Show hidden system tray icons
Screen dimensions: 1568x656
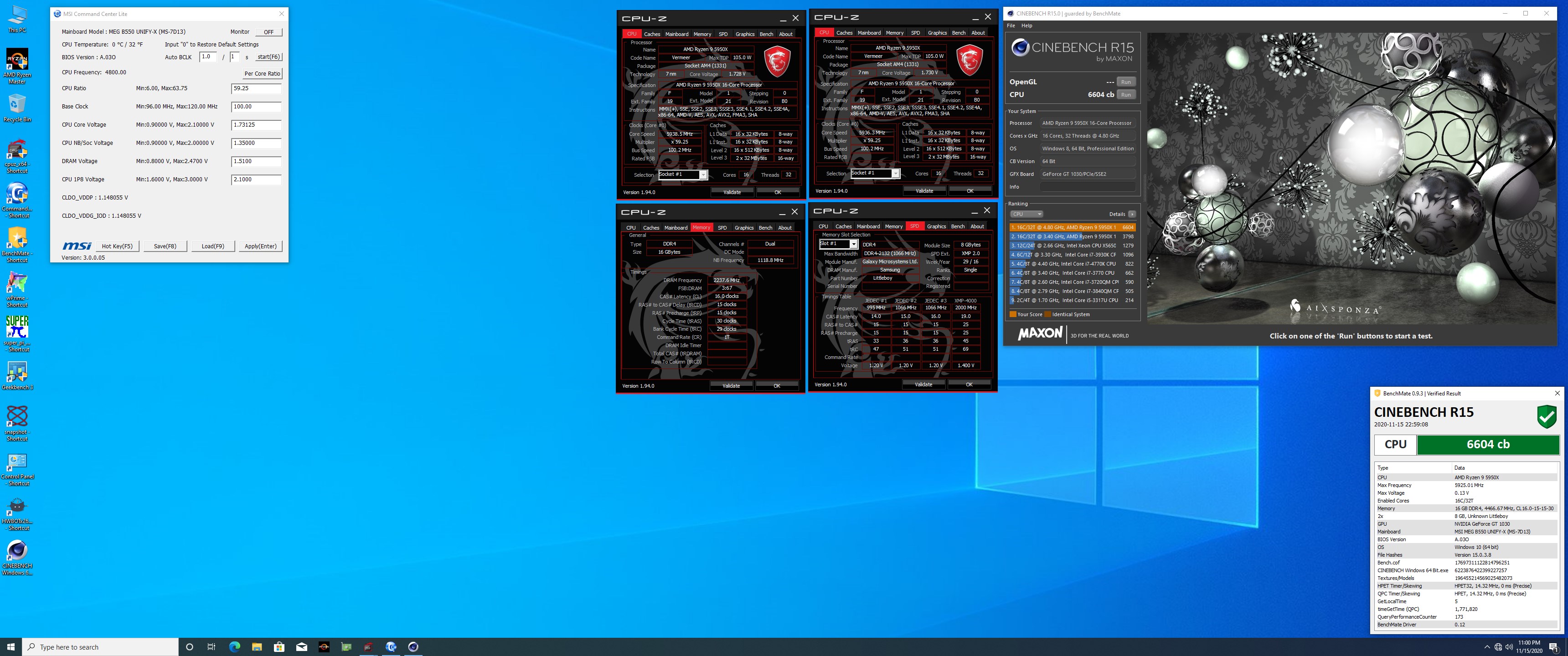[x=1487, y=647]
